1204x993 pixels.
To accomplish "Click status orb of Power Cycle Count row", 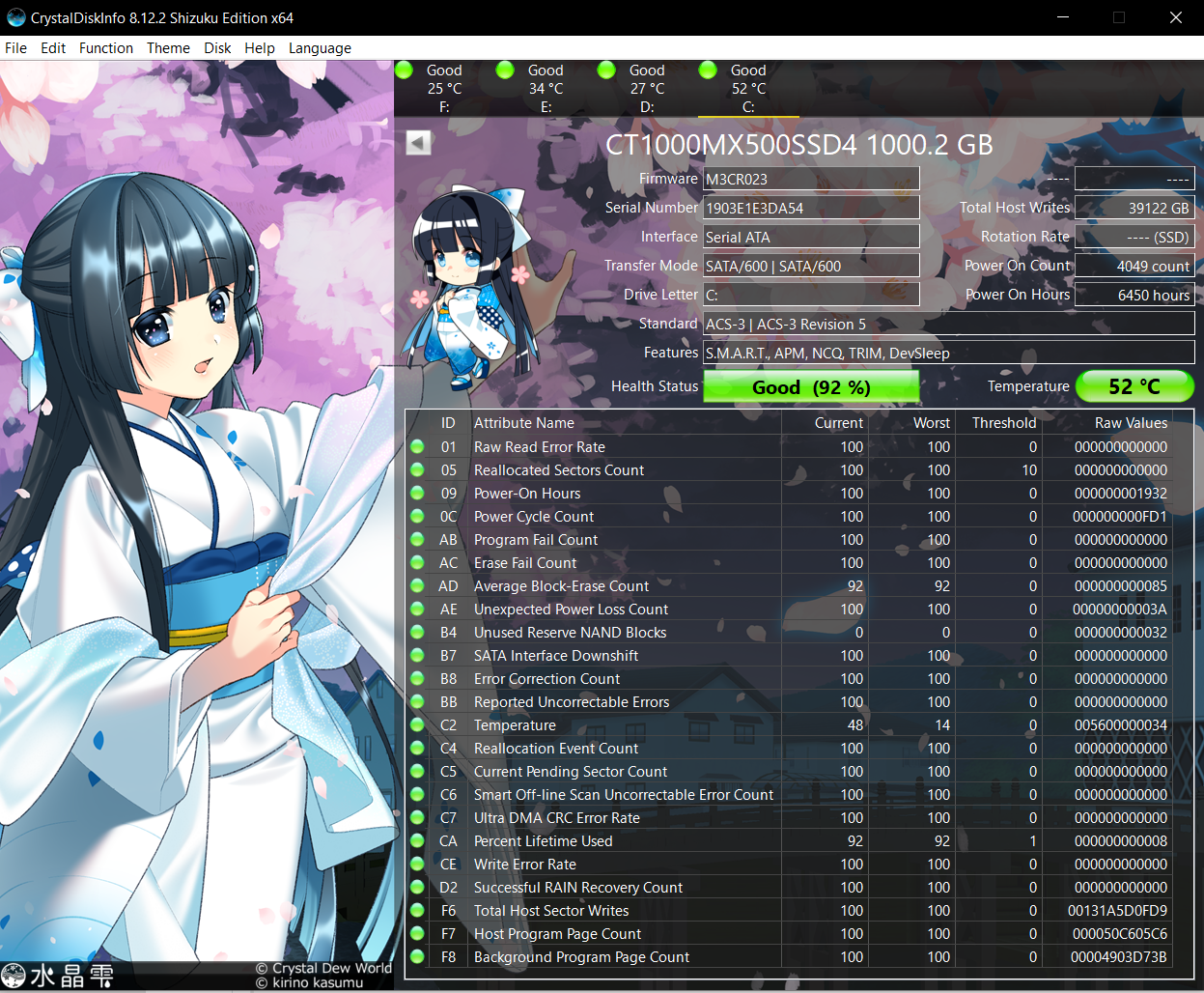I will coord(417,516).
